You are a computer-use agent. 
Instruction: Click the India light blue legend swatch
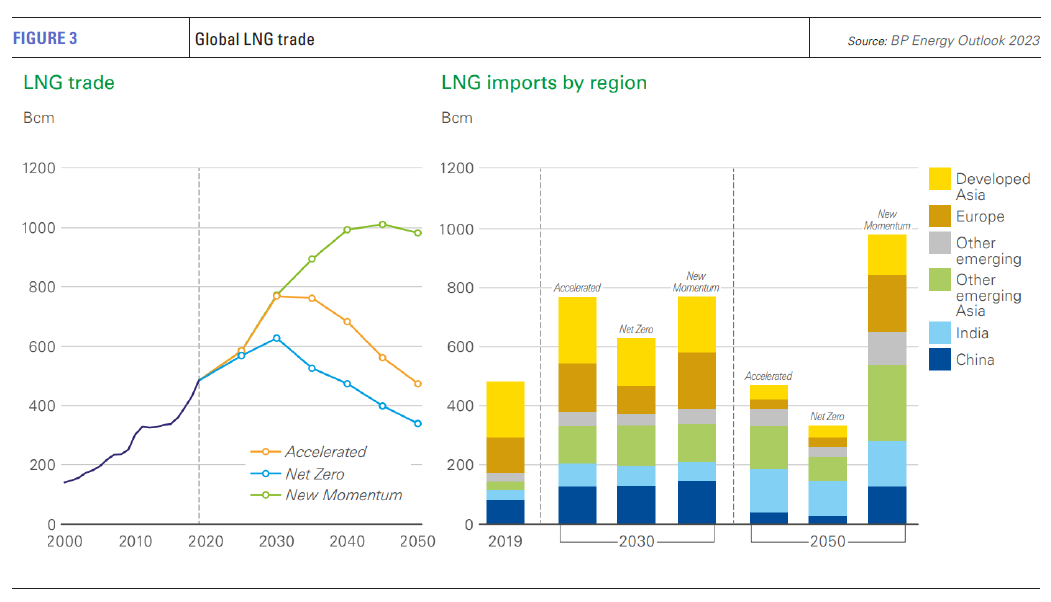click(x=940, y=333)
